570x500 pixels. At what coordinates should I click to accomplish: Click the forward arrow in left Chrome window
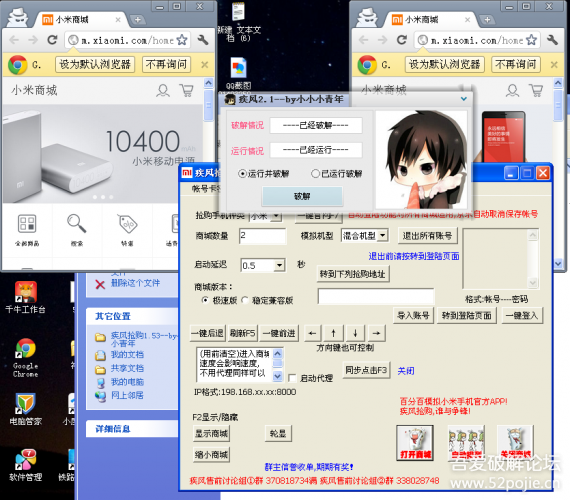point(33,40)
